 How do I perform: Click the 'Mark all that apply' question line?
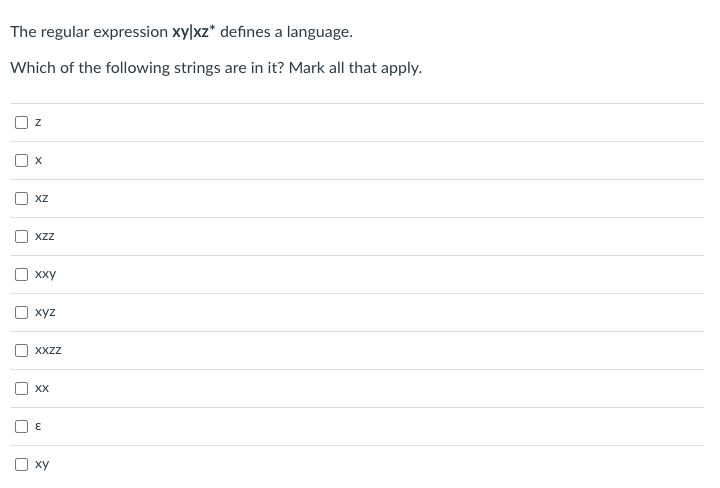tap(215, 69)
